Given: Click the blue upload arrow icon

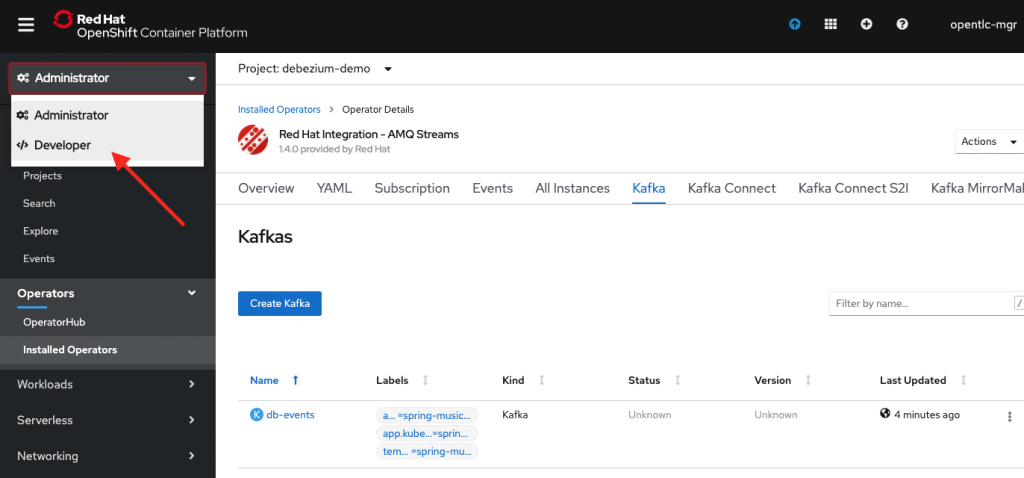Looking at the screenshot, I should click(x=794, y=25).
